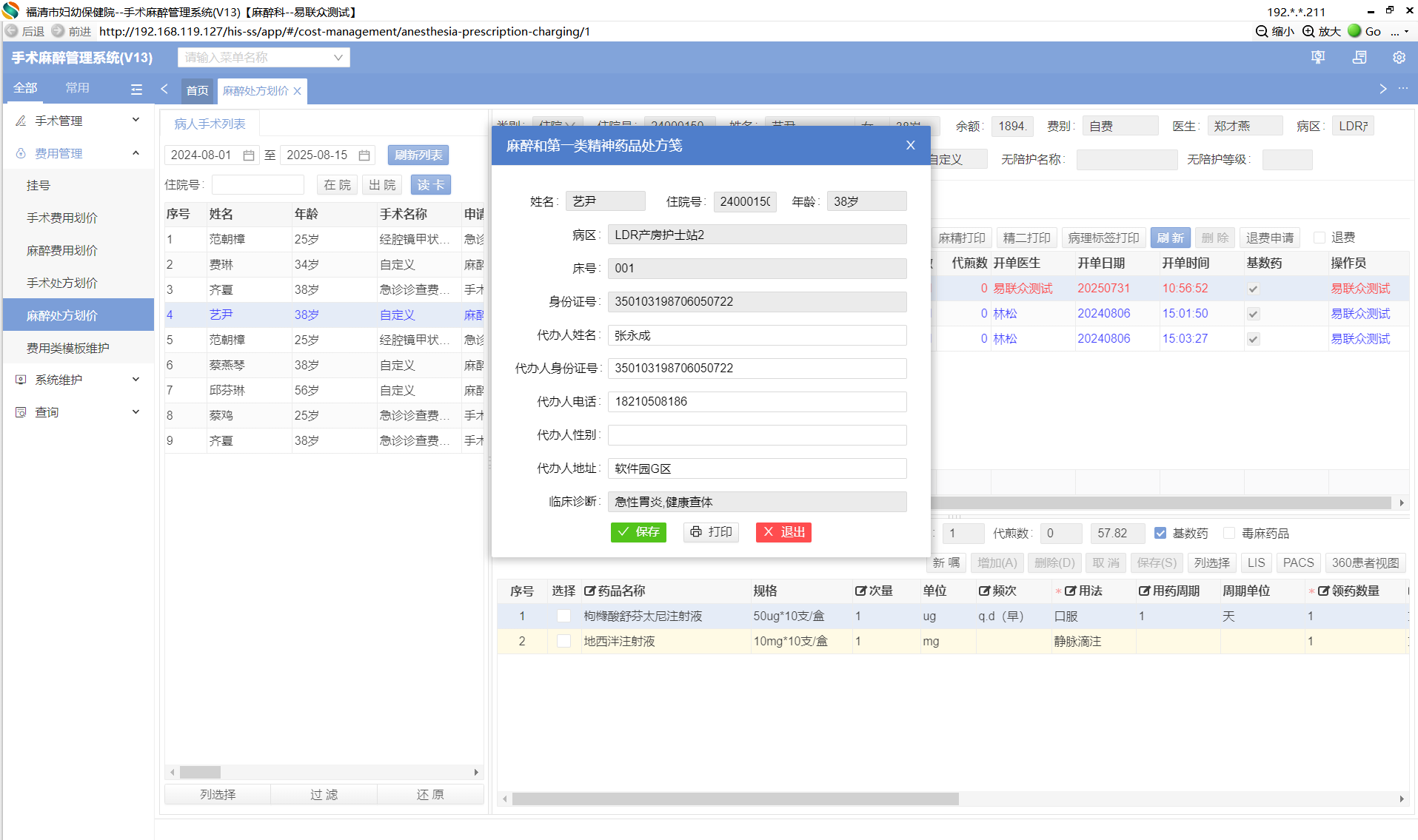Image resolution: width=1418 pixels, height=840 pixels.
Task: Close the 麻醉处方划价 tab
Action: click(298, 91)
